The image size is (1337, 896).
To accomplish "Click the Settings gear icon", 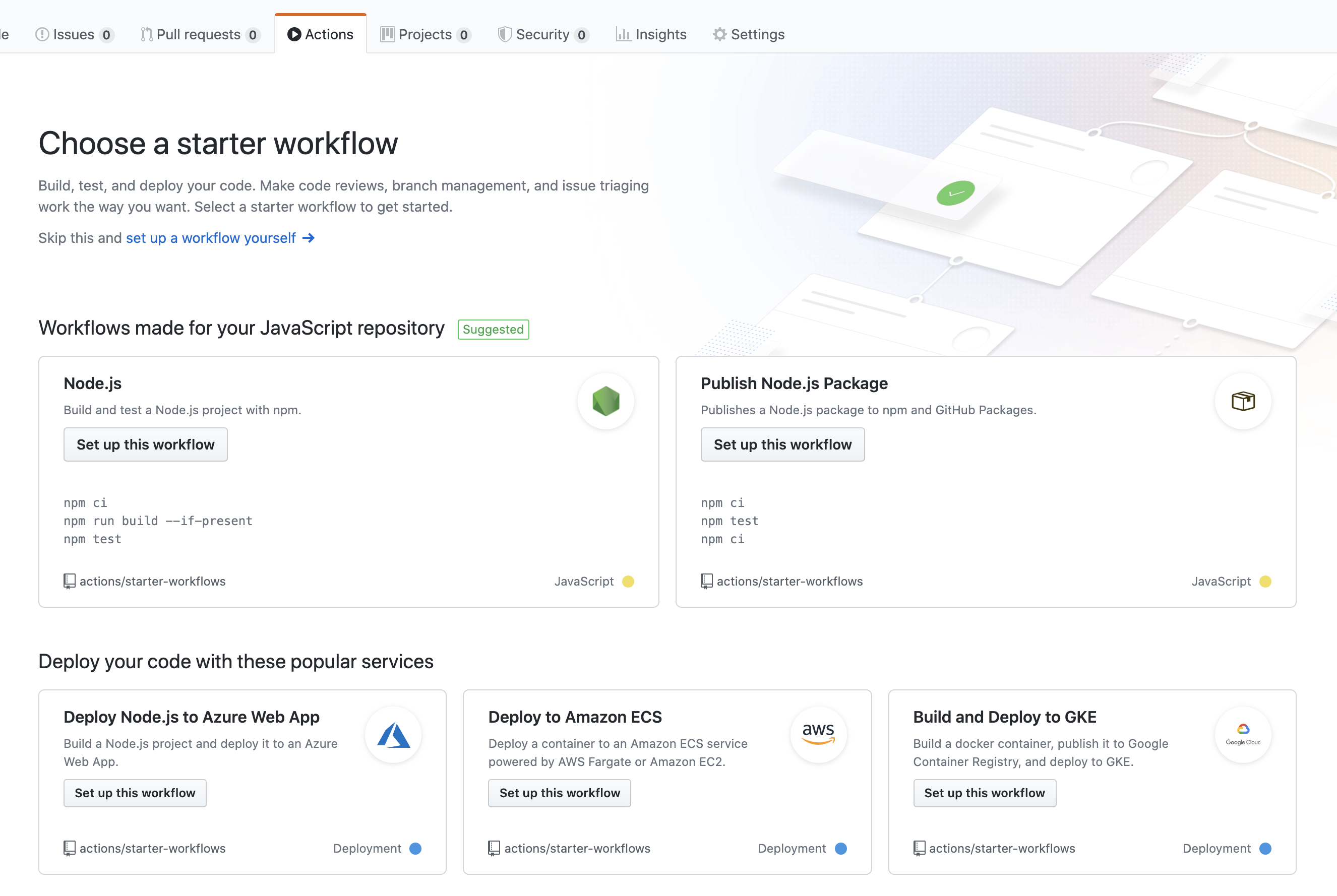I will click(719, 34).
